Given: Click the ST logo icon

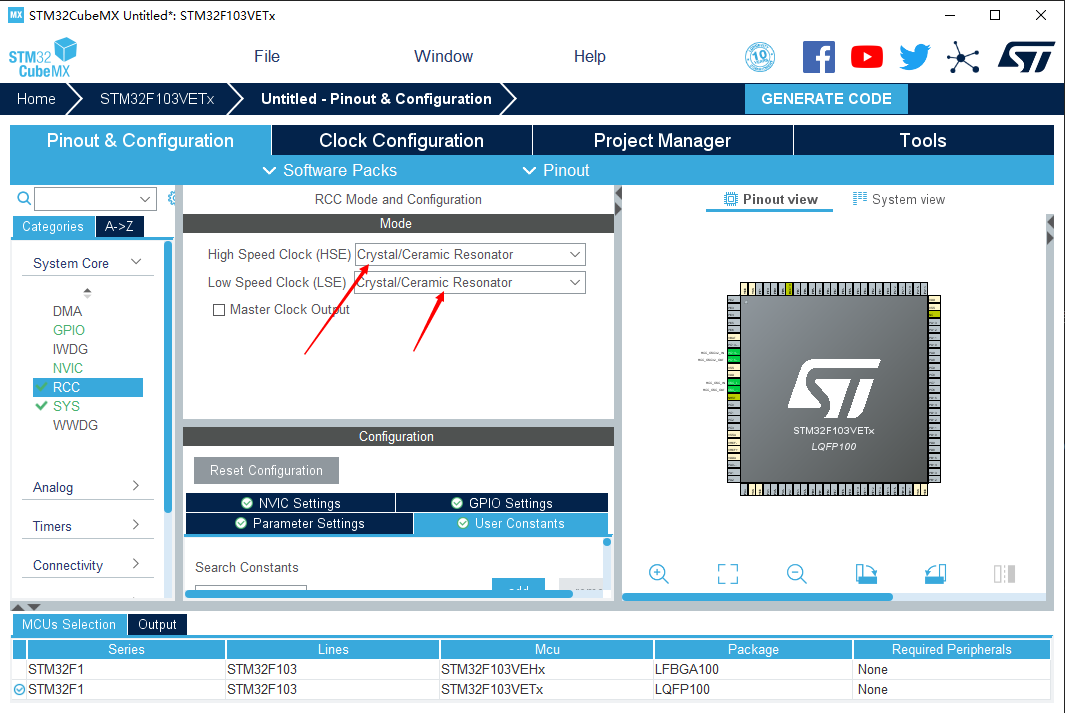Looking at the screenshot, I should [x=1026, y=57].
